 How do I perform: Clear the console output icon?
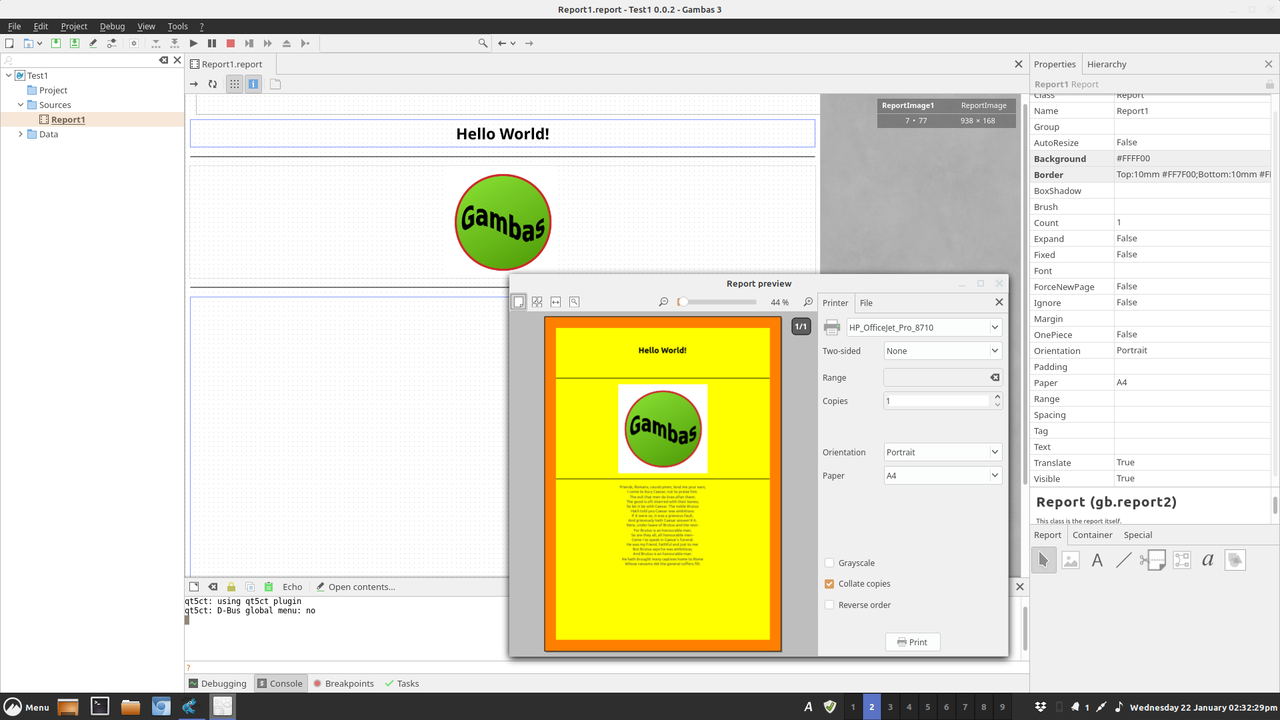click(x=213, y=587)
